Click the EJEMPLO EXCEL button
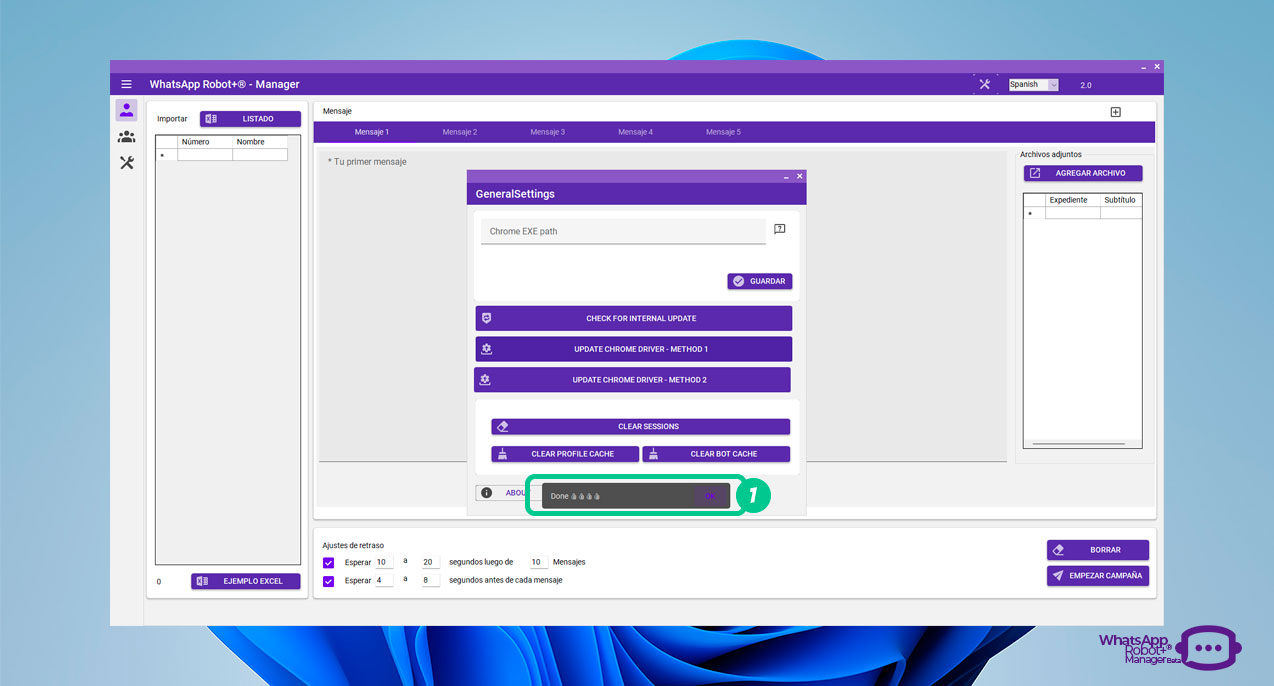 click(246, 581)
